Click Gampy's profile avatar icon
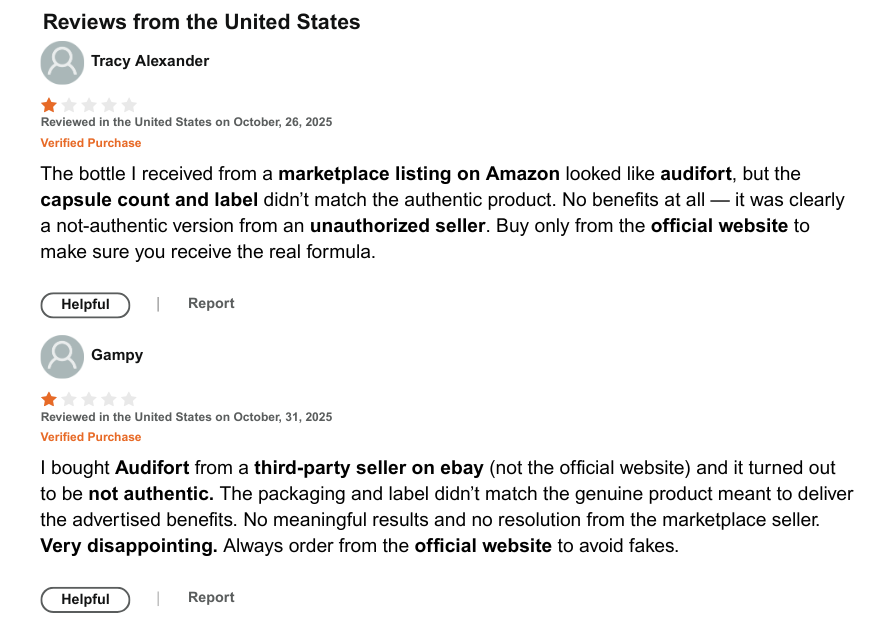This screenshot has width=886, height=628. pos(62,356)
